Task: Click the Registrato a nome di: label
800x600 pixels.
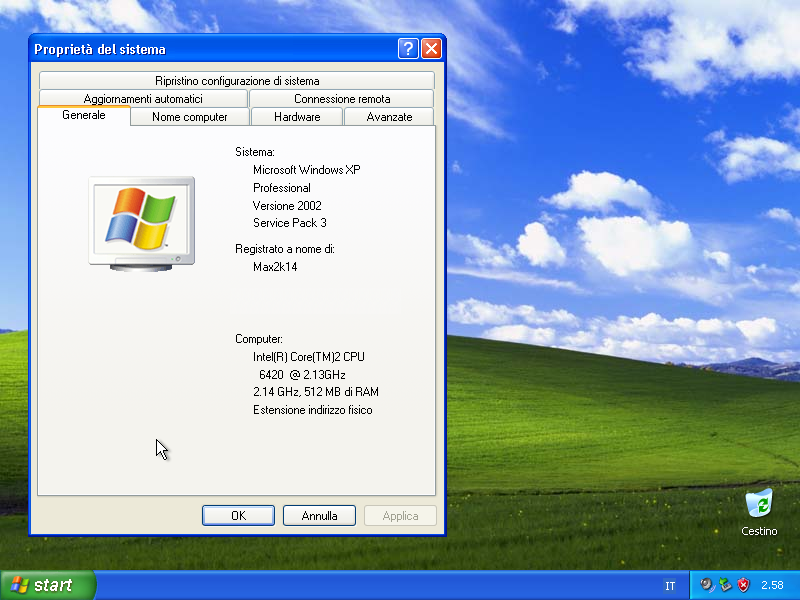Action: point(285,249)
